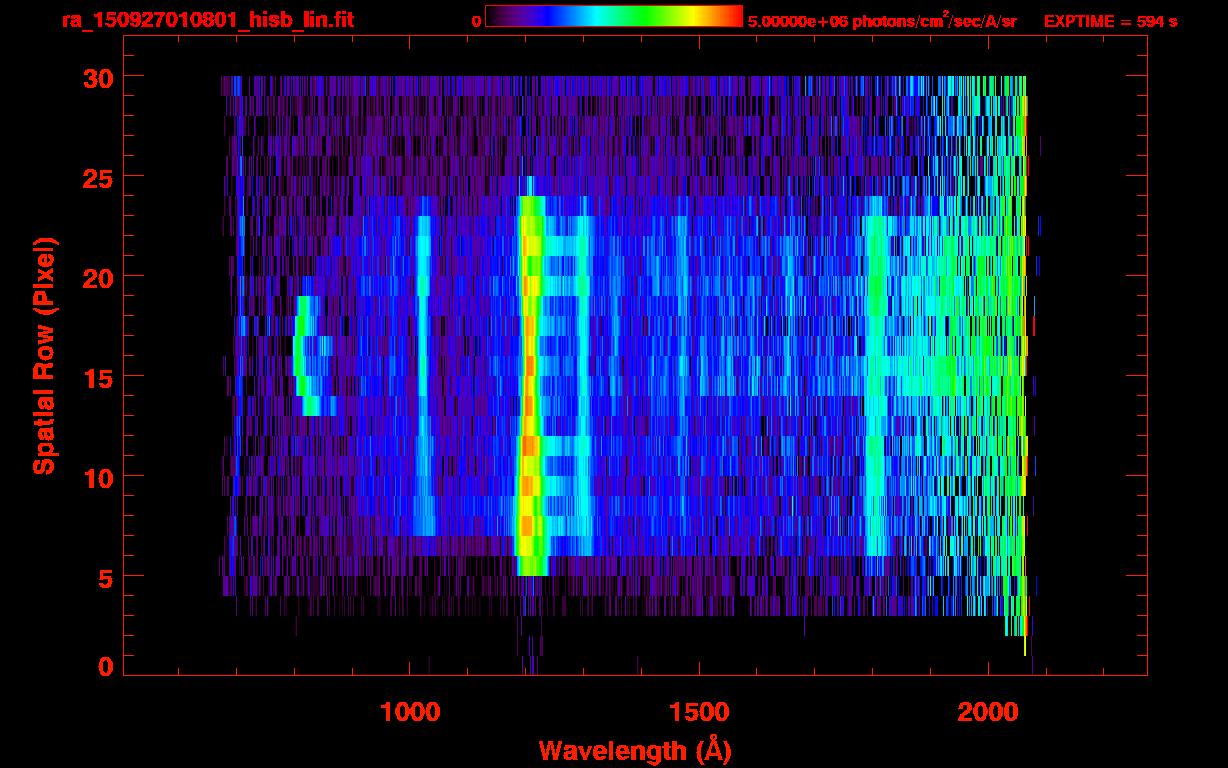Click the Spatial Row (Pixel) axis title
Image resolution: width=1228 pixels, height=768 pixels.
point(44,355)
